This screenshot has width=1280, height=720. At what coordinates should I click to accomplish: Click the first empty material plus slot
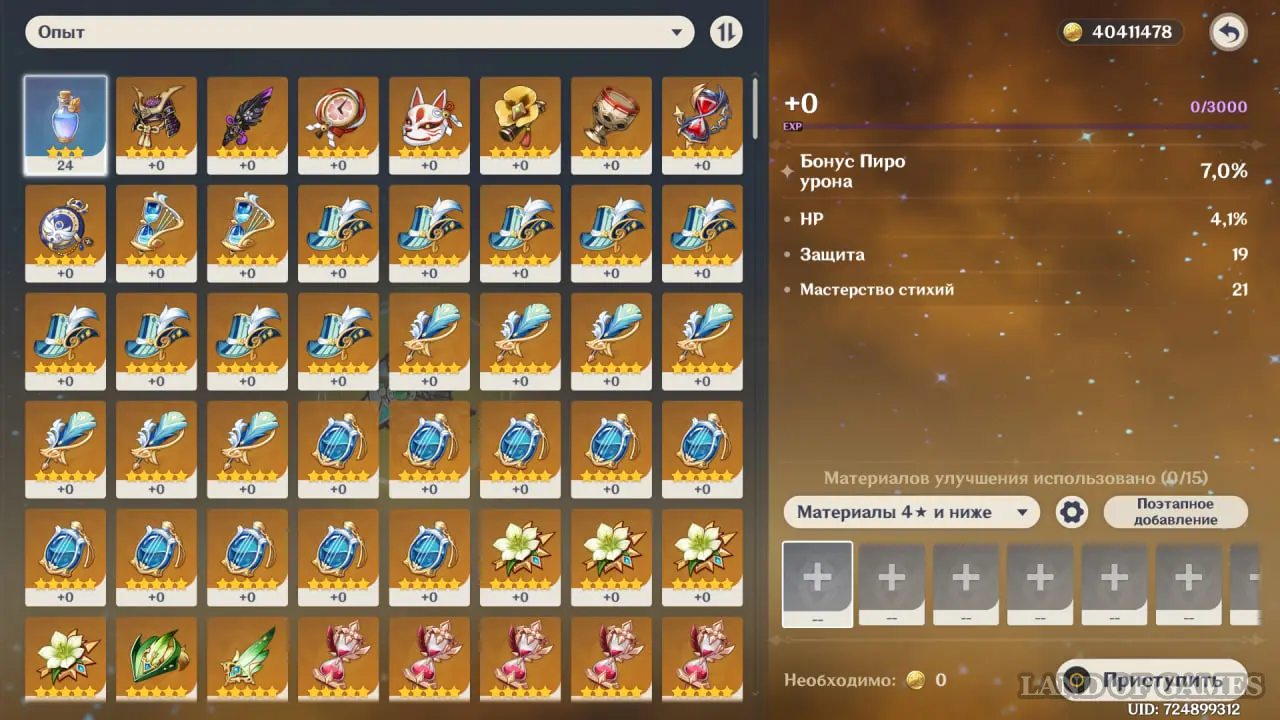pos(817,584)
